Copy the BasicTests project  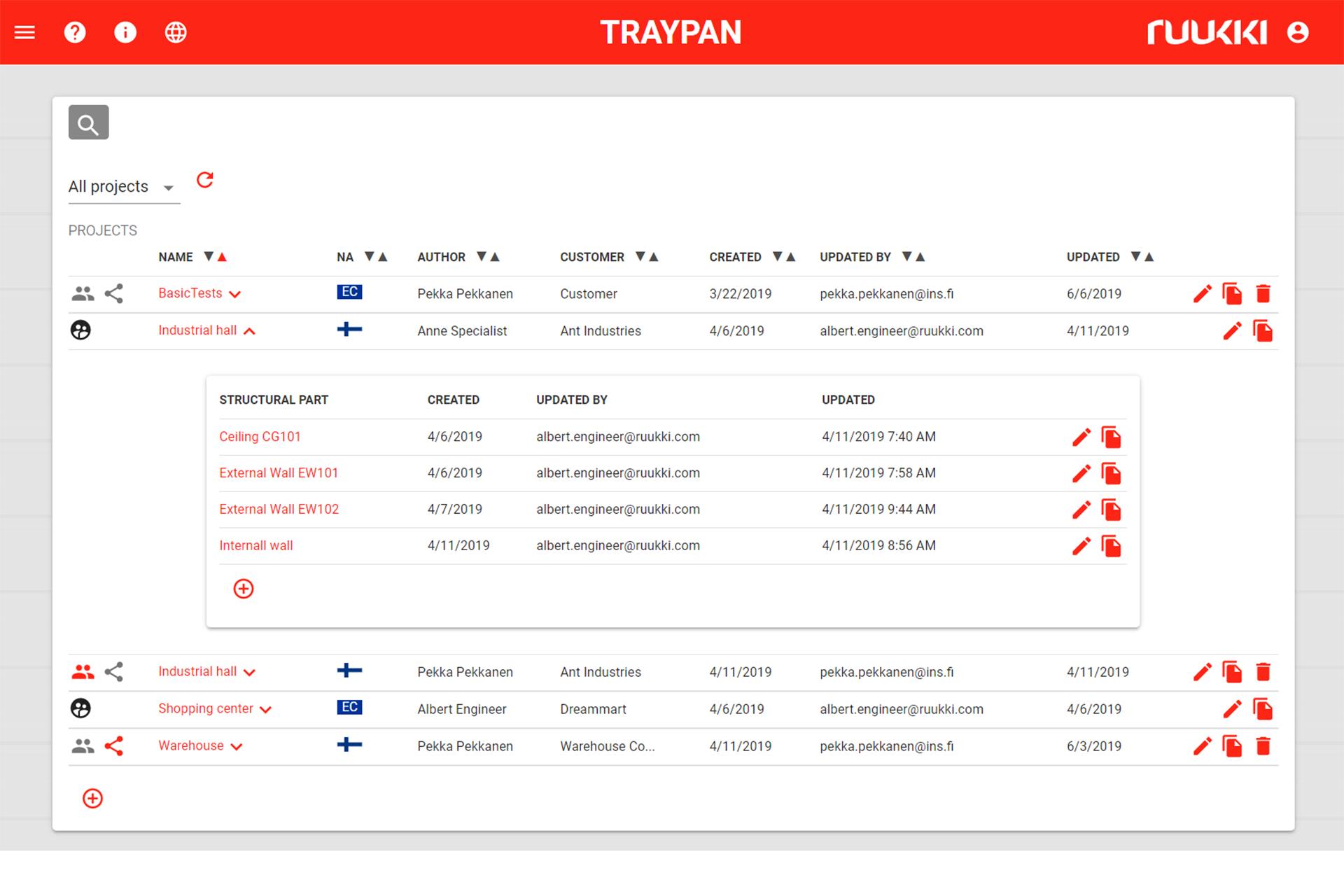(x=1232, y=294)
